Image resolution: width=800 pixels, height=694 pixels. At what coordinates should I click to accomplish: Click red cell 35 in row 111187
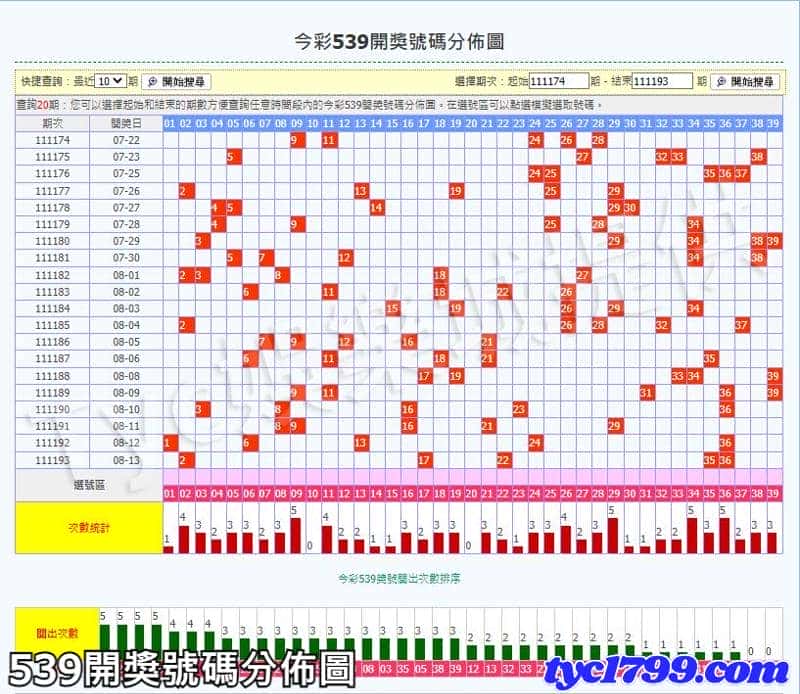point(710,358)
